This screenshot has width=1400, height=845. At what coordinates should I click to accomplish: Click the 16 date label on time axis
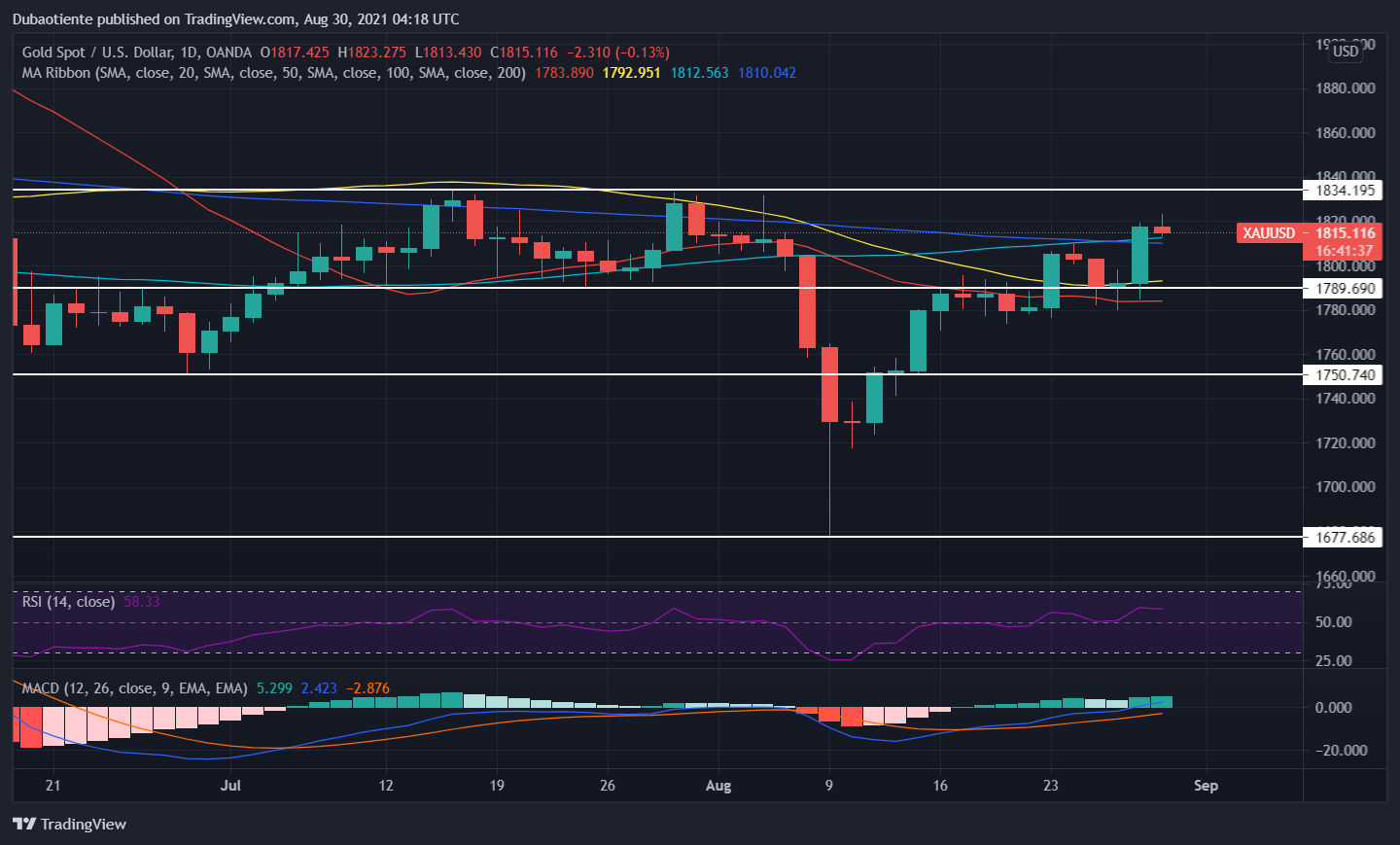coord(940,786)
